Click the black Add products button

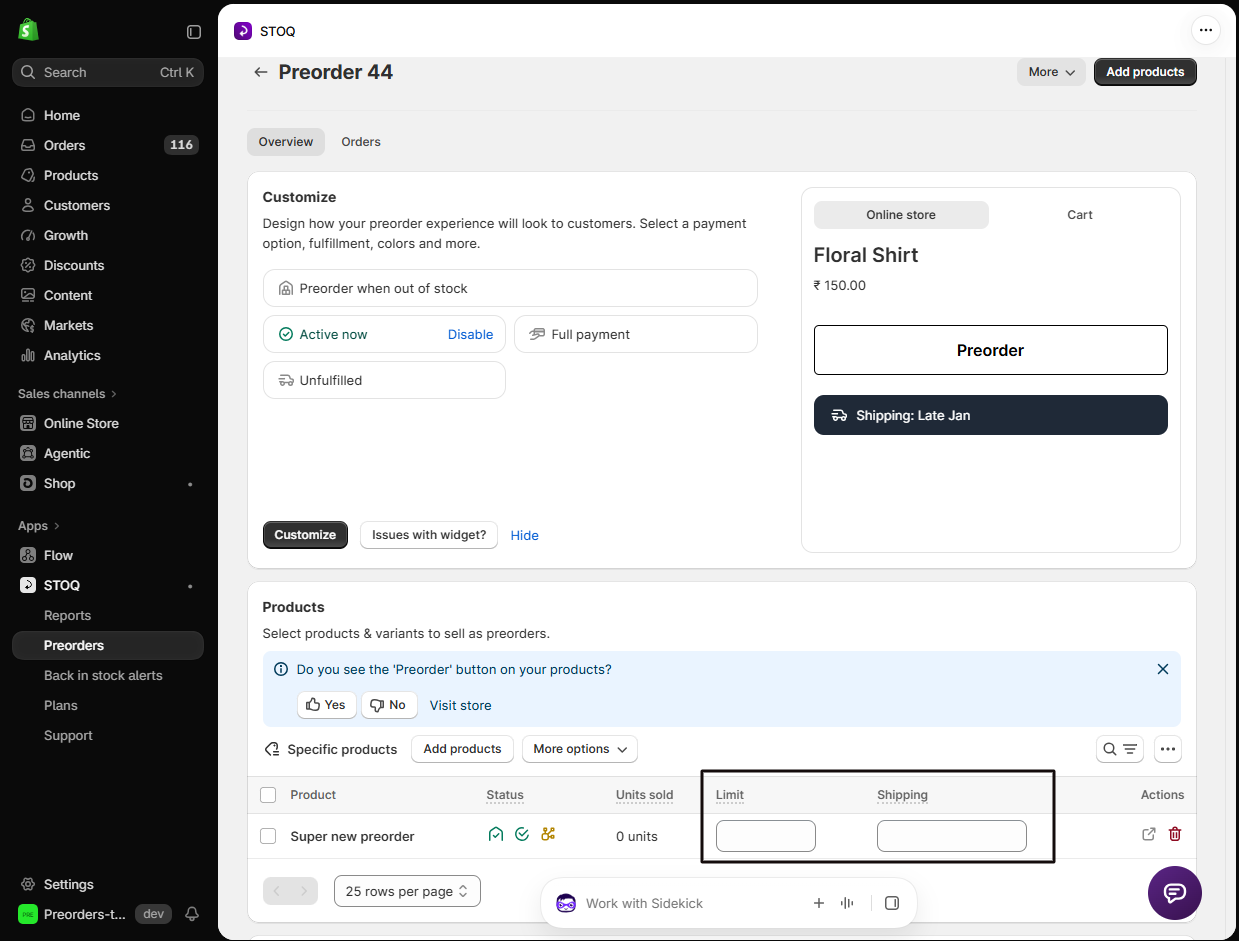(1145, 72)
